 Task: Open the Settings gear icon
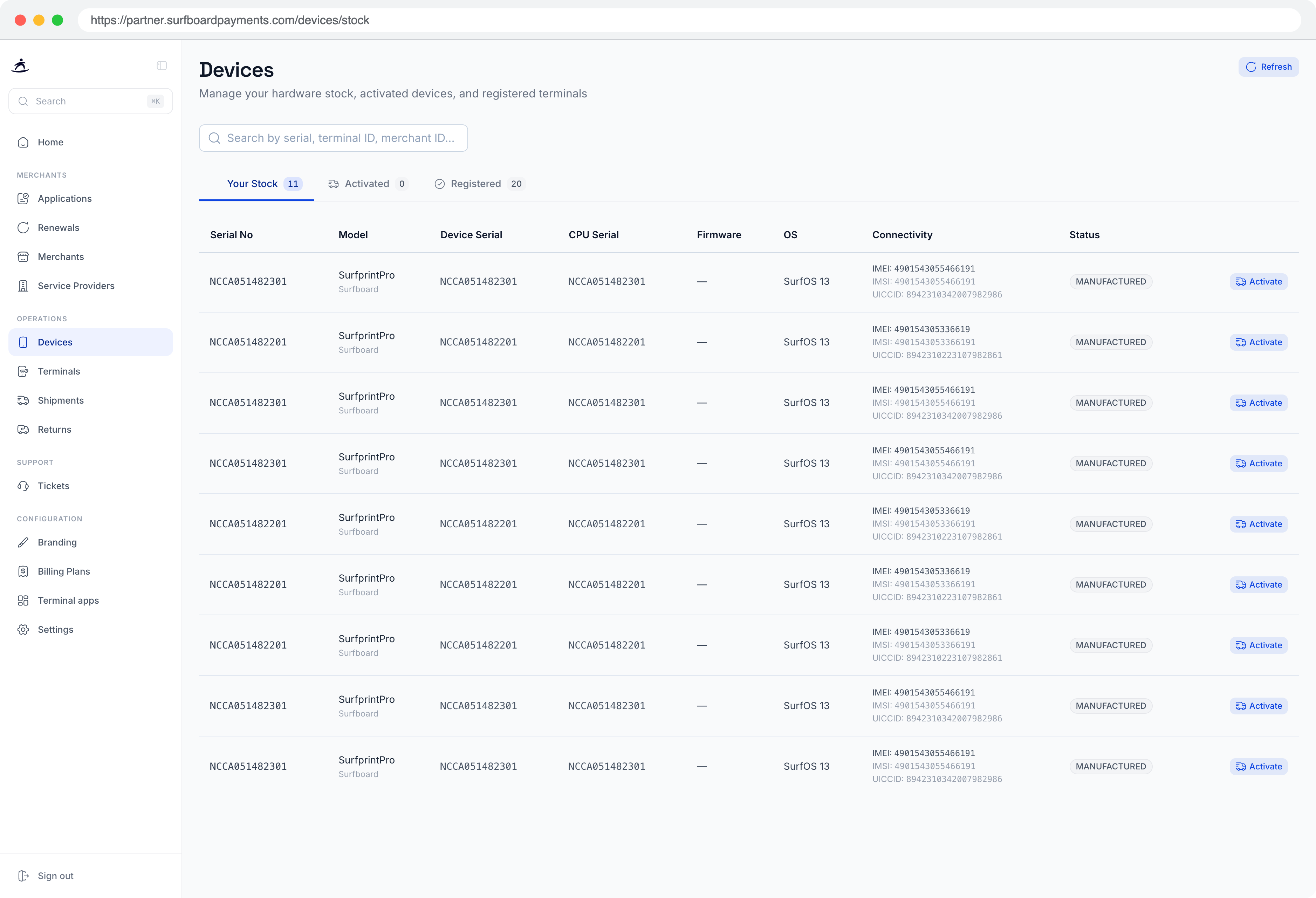click(x=23, y=630)
